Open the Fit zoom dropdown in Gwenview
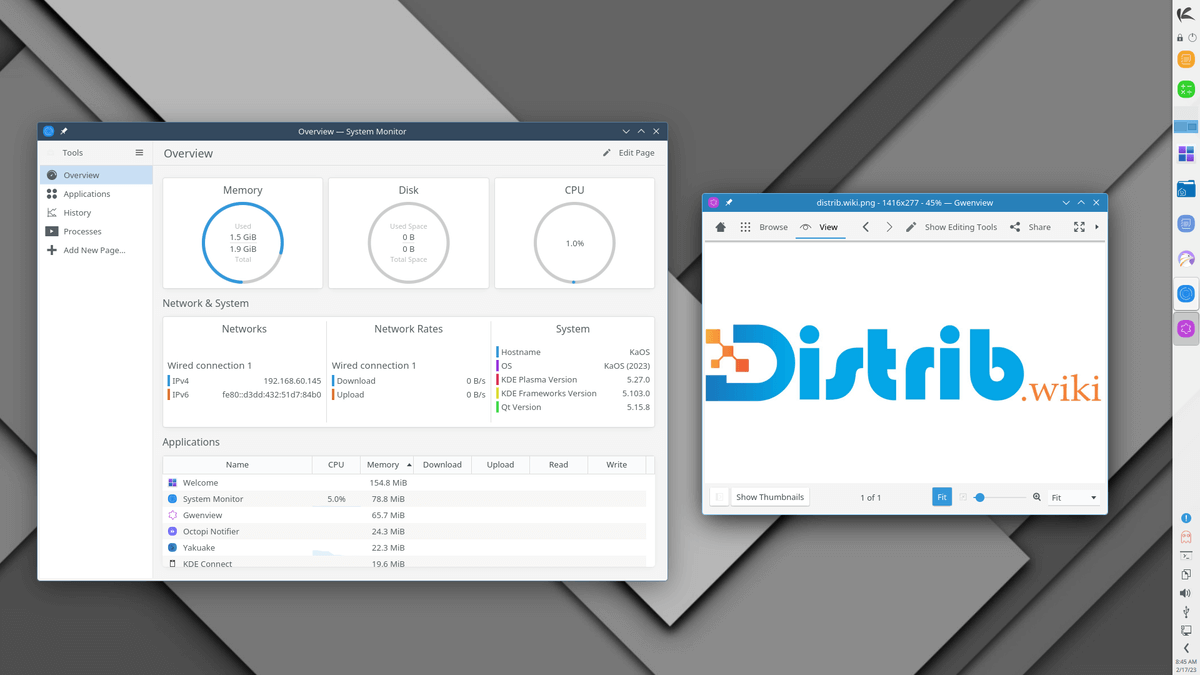This screenshot has height=675, width=1200. [x=1074, y=497]
